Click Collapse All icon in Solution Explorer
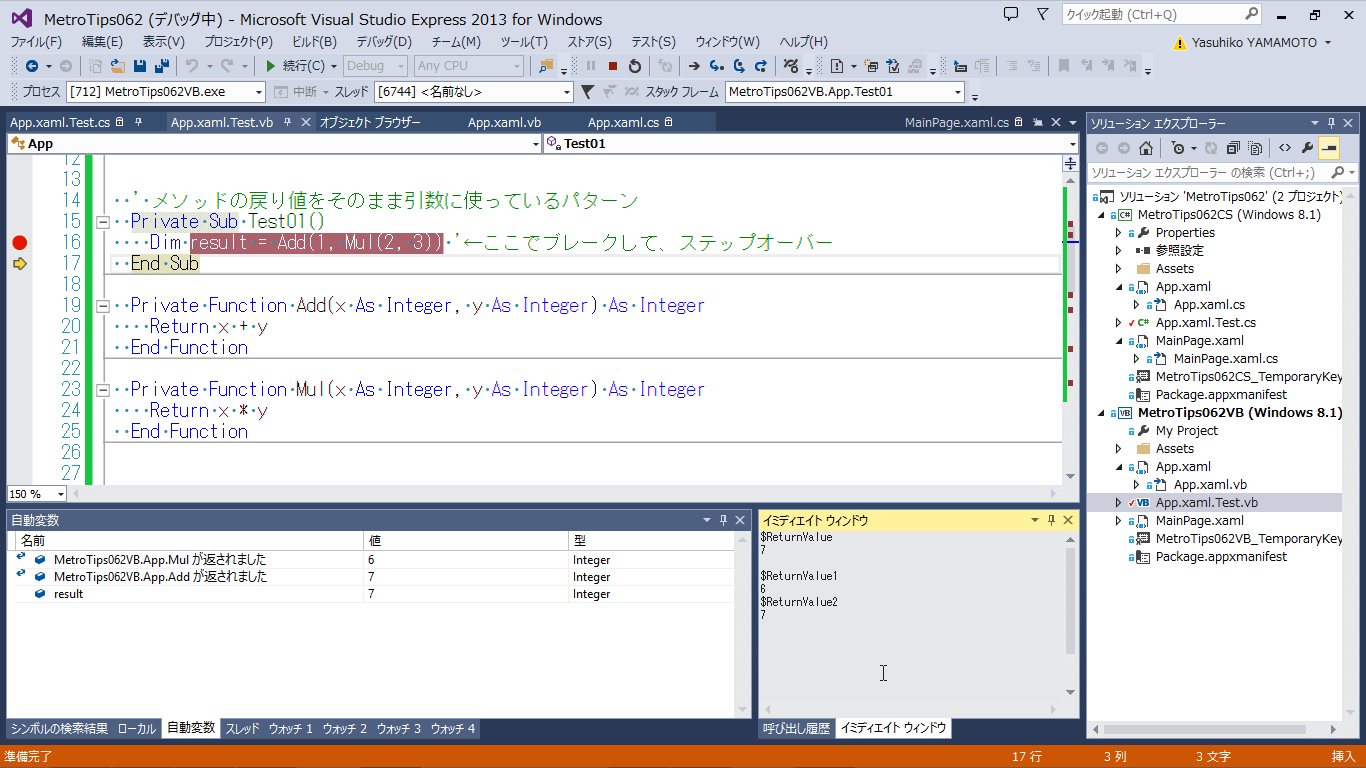 click(1233, 148)
